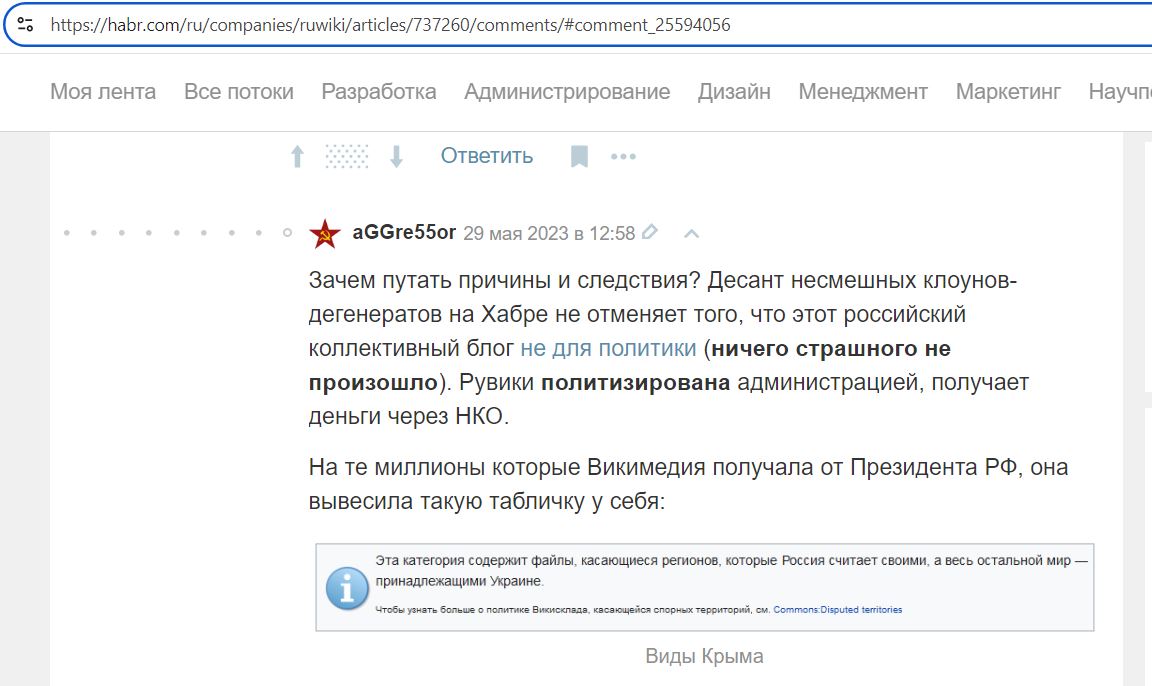Click the Wikimedia notice banner image
The image size is (1152, 686).
click(x=705, y=587)
